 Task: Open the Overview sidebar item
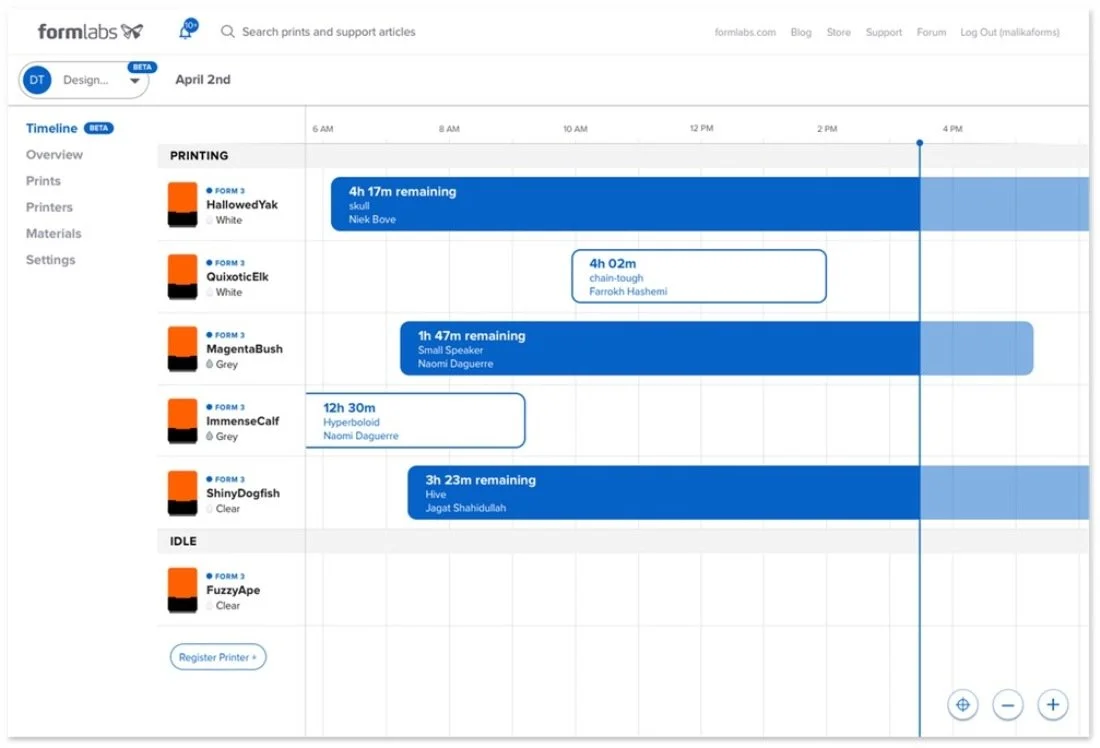tap(54, 154)
